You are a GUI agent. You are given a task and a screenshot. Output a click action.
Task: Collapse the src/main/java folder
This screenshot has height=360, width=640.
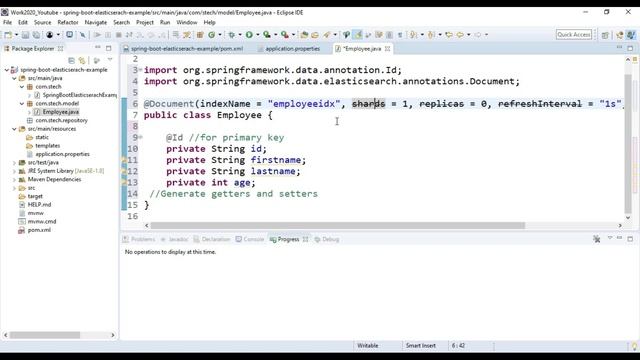point(14,78)
